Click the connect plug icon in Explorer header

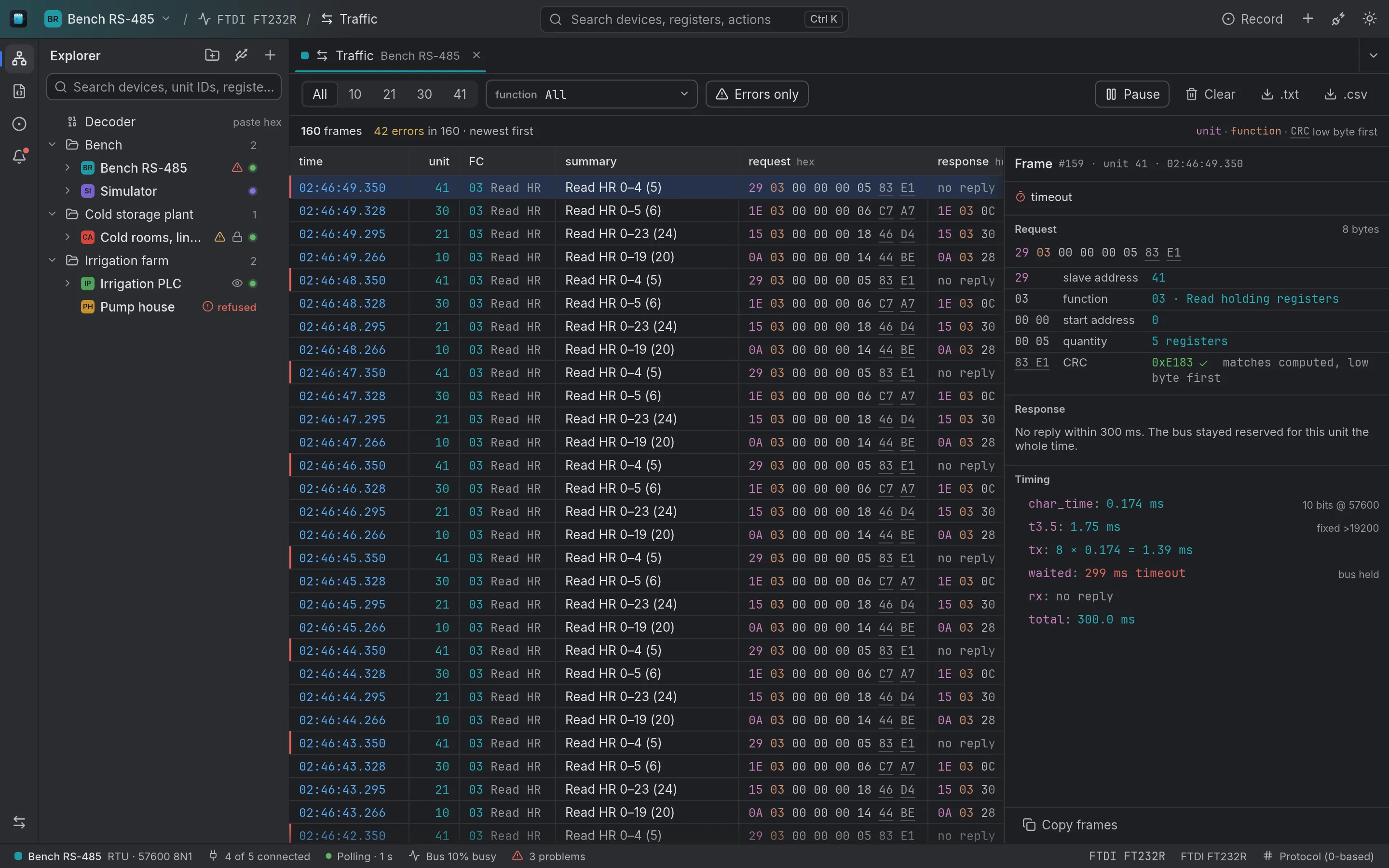(241, 55)
